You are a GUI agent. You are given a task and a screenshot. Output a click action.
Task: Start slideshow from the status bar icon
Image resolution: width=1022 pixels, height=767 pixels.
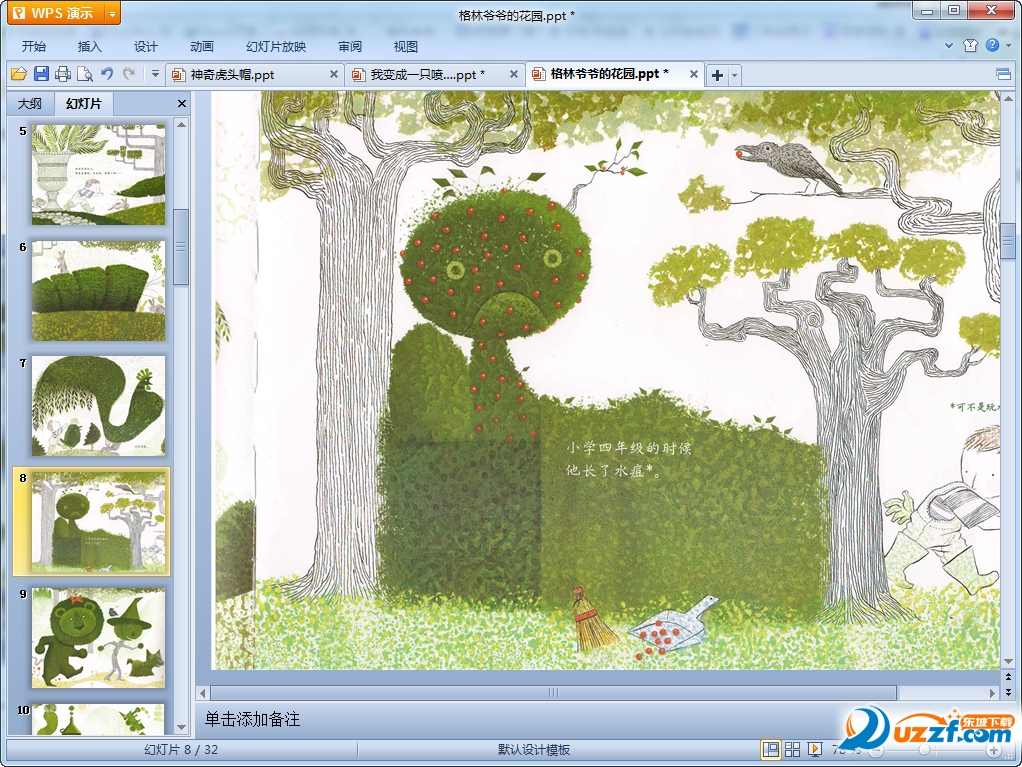click(x=815, y=749)
